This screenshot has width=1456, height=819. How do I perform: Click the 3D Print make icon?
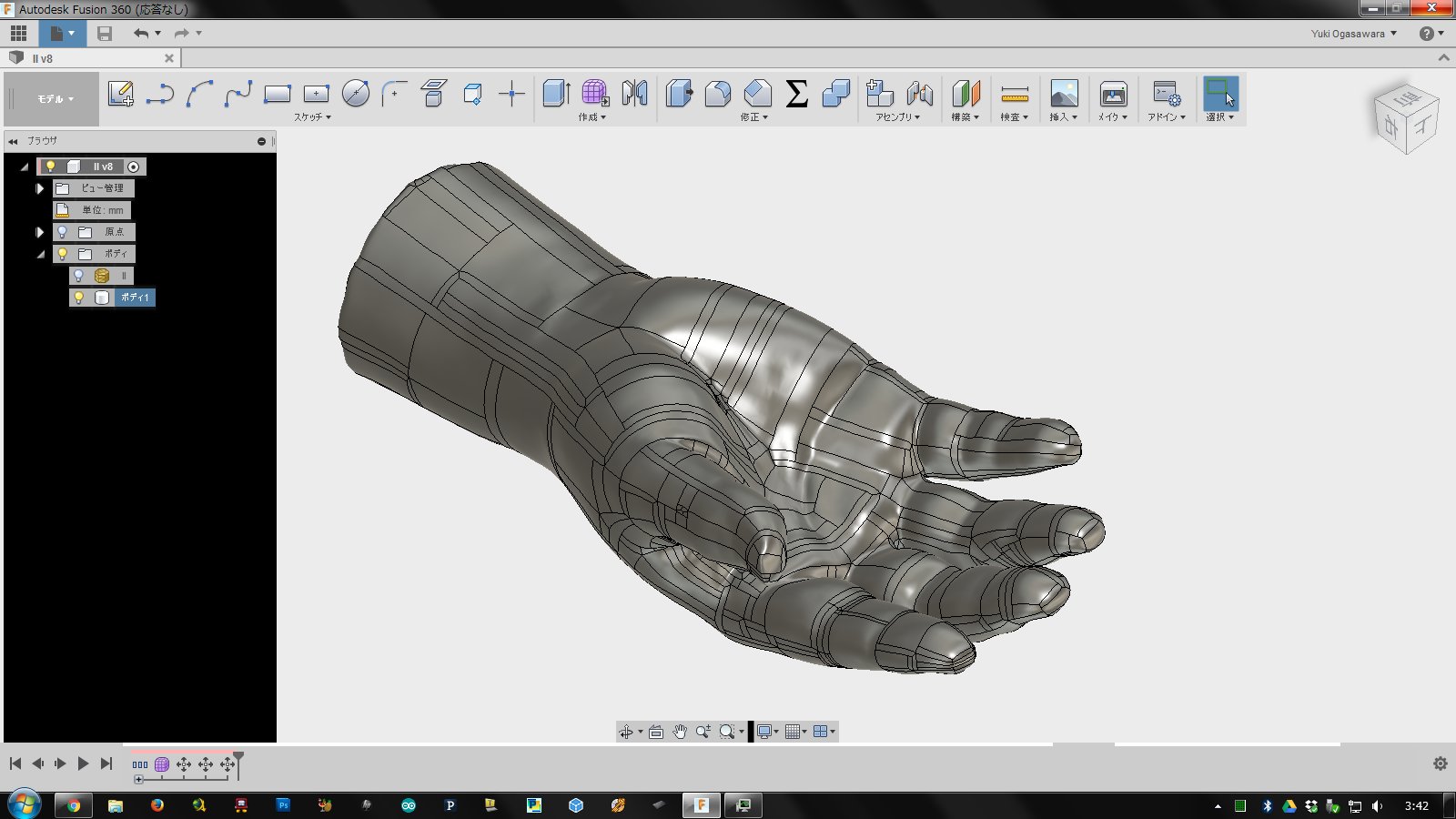pos(1113,93)
